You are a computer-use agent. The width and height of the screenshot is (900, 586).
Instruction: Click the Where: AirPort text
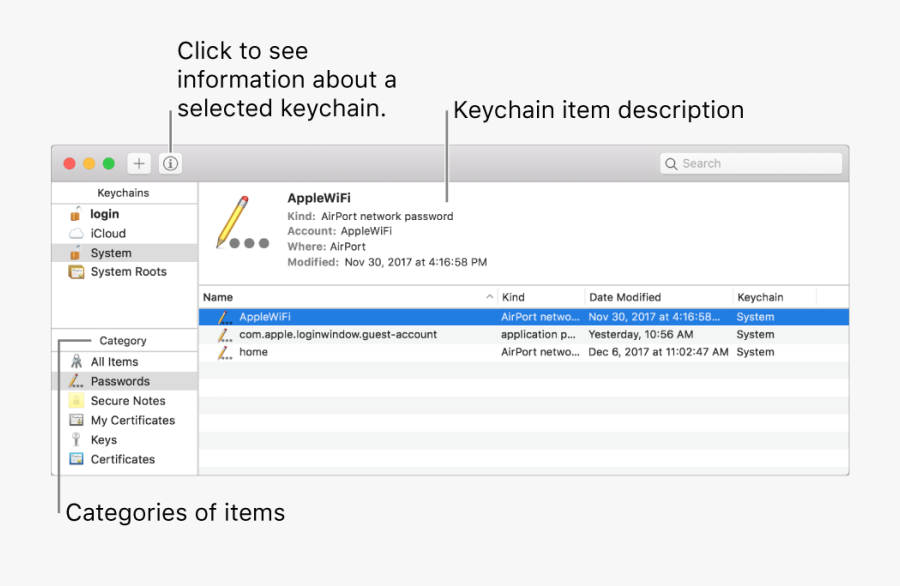326,247
